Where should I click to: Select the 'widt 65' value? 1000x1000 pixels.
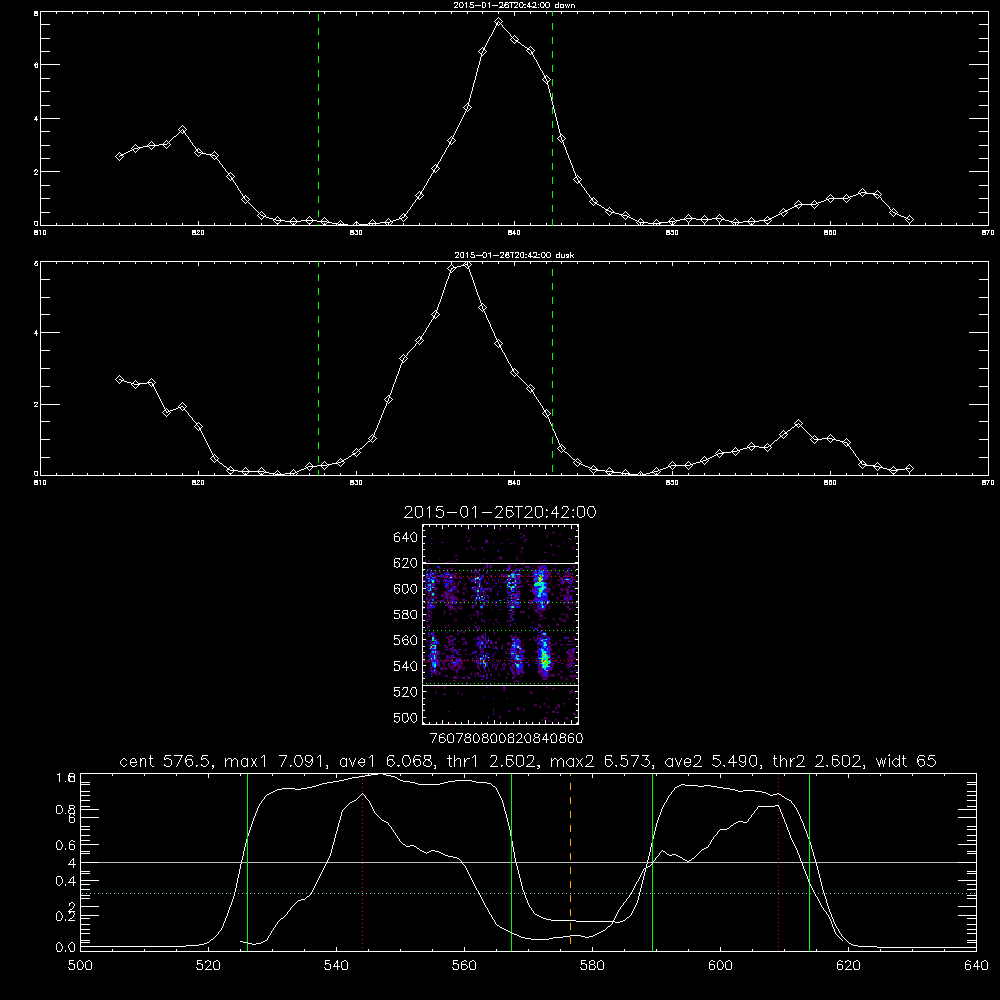tap(906, 761)
